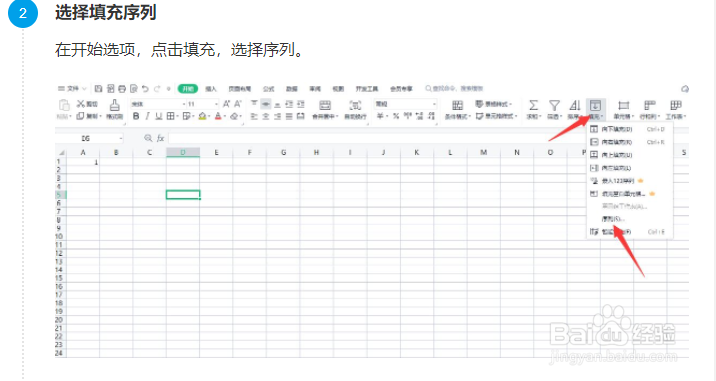Switch to the 公式 tab

(x=268, y=89)
